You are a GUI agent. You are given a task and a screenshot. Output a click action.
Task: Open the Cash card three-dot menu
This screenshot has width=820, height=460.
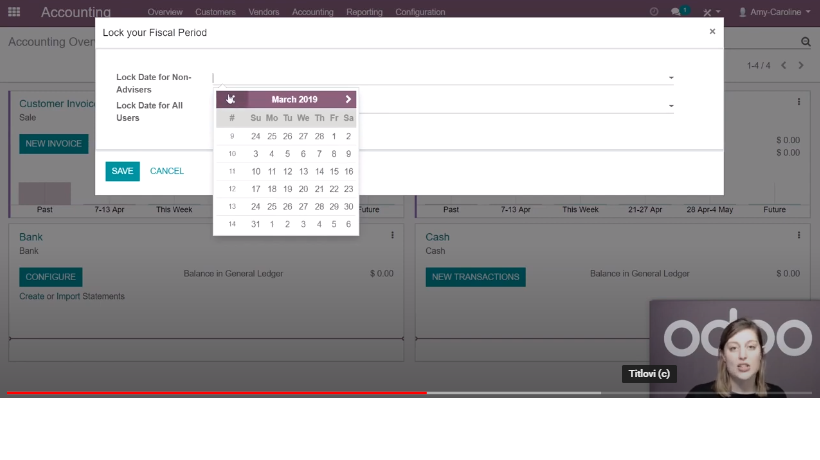799,235
